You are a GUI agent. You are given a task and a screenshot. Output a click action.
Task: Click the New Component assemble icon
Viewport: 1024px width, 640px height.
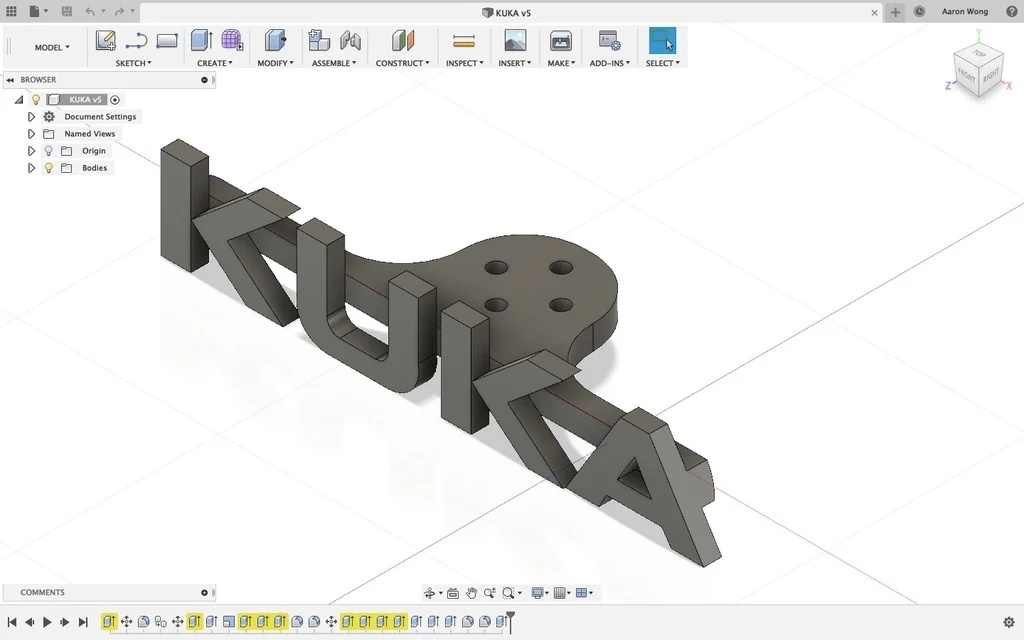tap(319, 40)
